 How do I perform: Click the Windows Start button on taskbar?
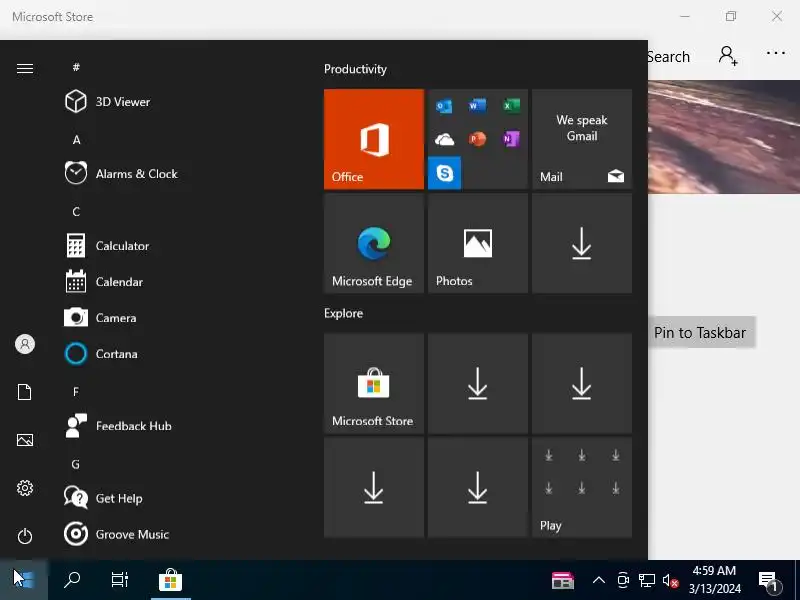pos(23,580)
